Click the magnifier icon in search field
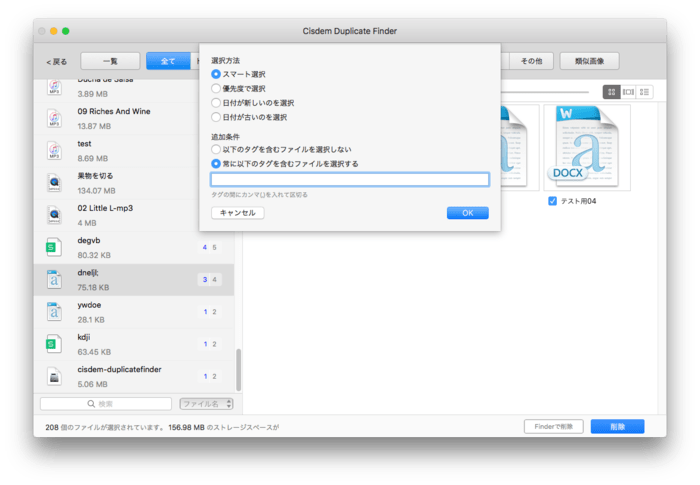Screen dimensions: 700x485 click(91, 404)
